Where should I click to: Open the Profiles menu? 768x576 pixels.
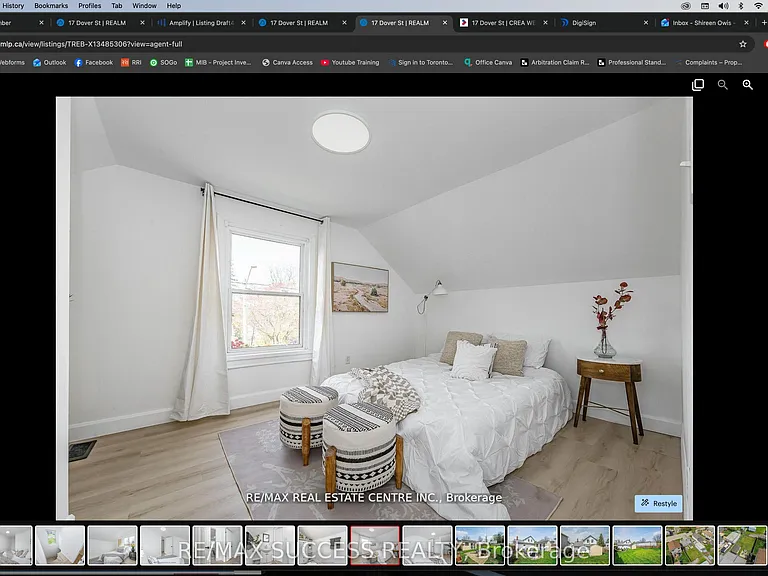tap(90, 6)
